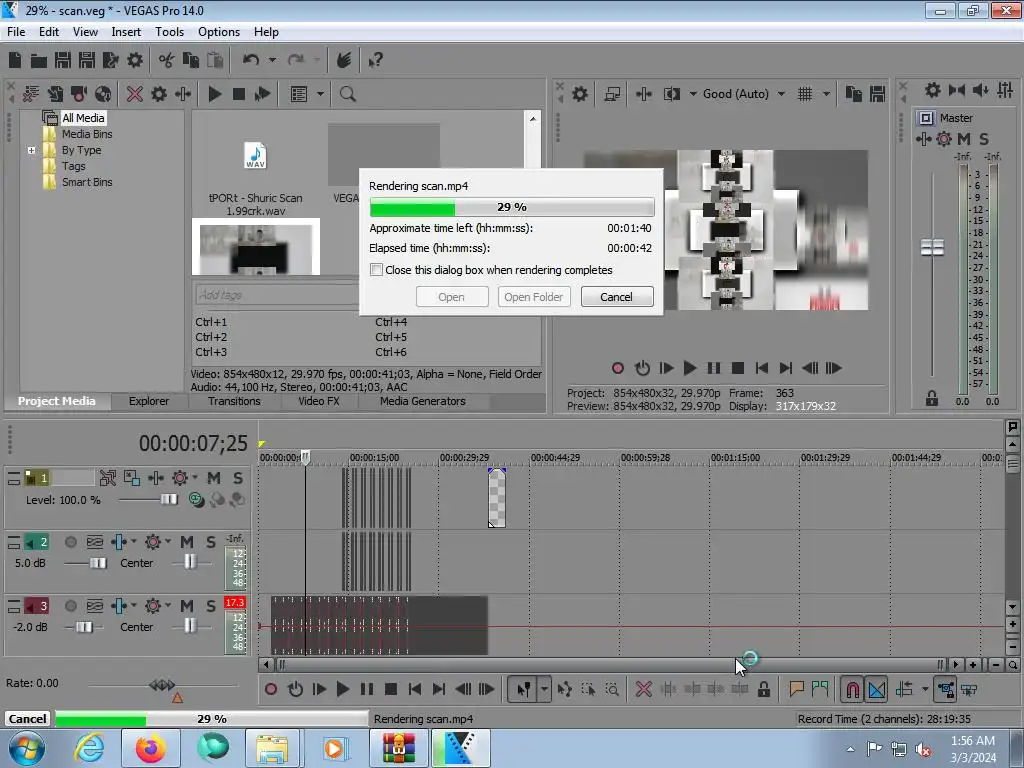Click the Insert marker flag icon in timeline toolbar

(x=797, y=689)
